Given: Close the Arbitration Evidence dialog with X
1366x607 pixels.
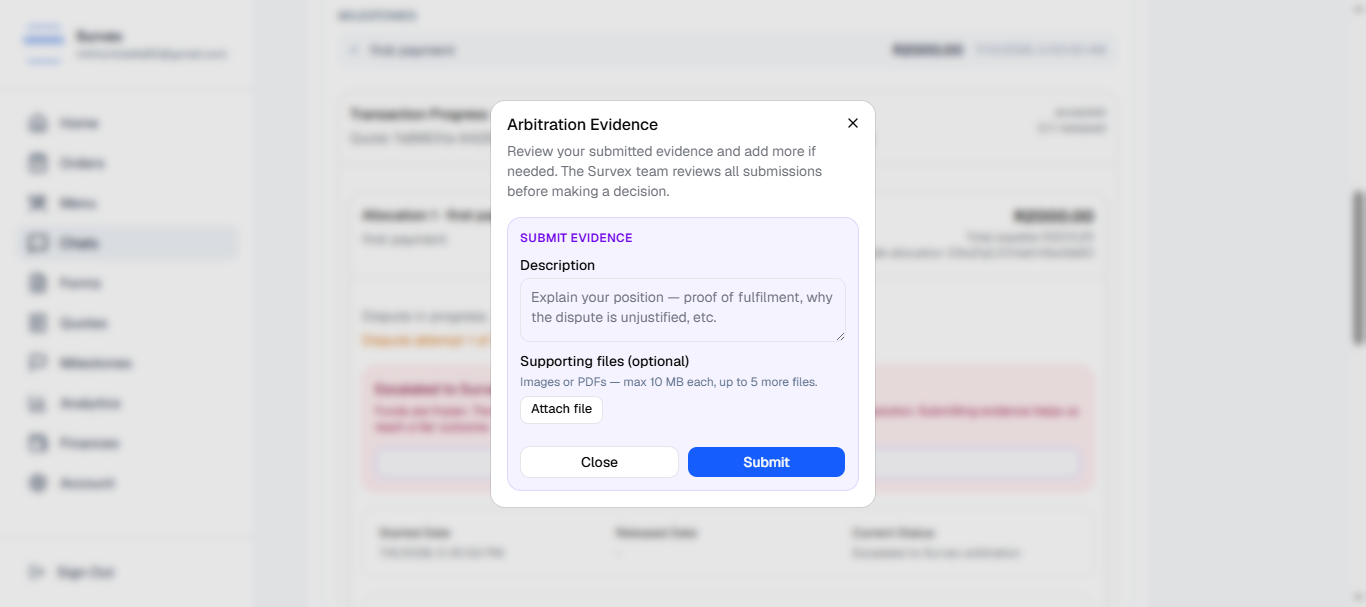Looking at the screenshot, I should [853, 123].
